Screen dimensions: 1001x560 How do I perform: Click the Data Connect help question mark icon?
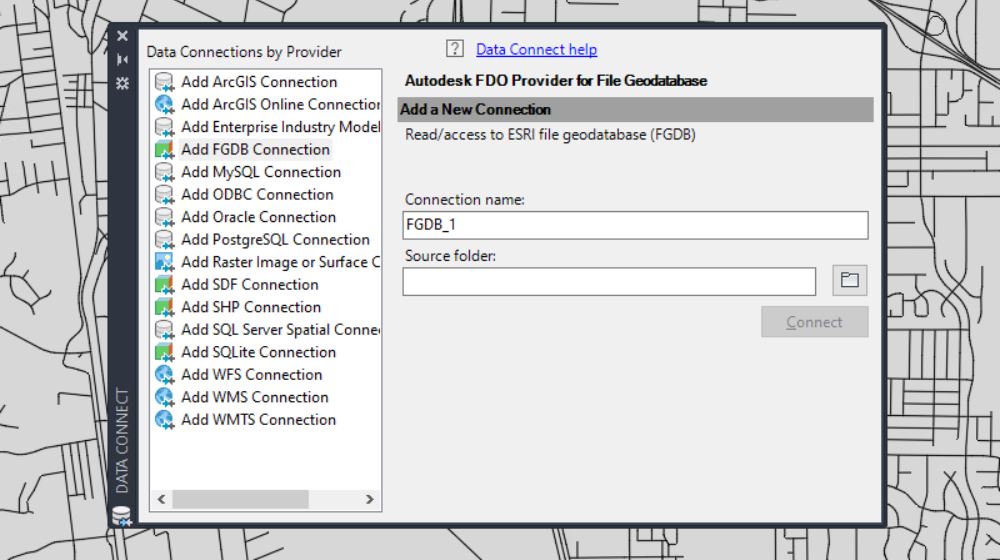point(455,49)
